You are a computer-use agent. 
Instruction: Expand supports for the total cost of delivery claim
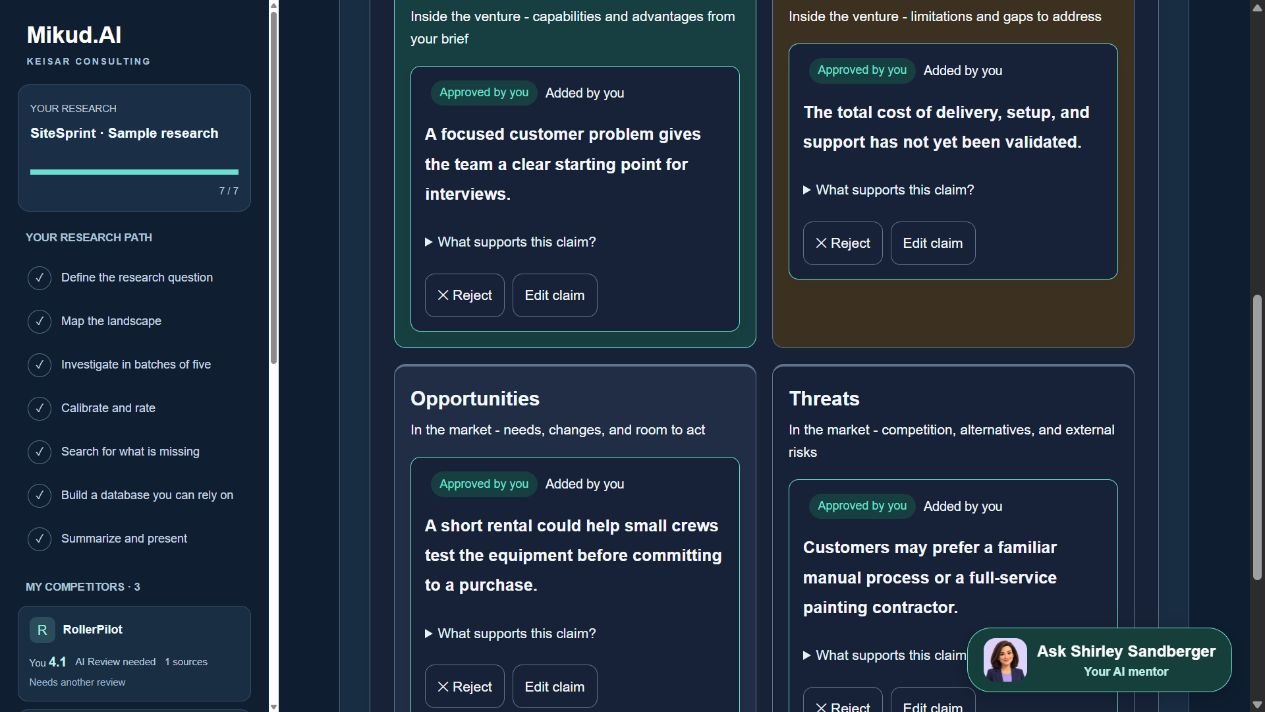[x=888, y=190]
